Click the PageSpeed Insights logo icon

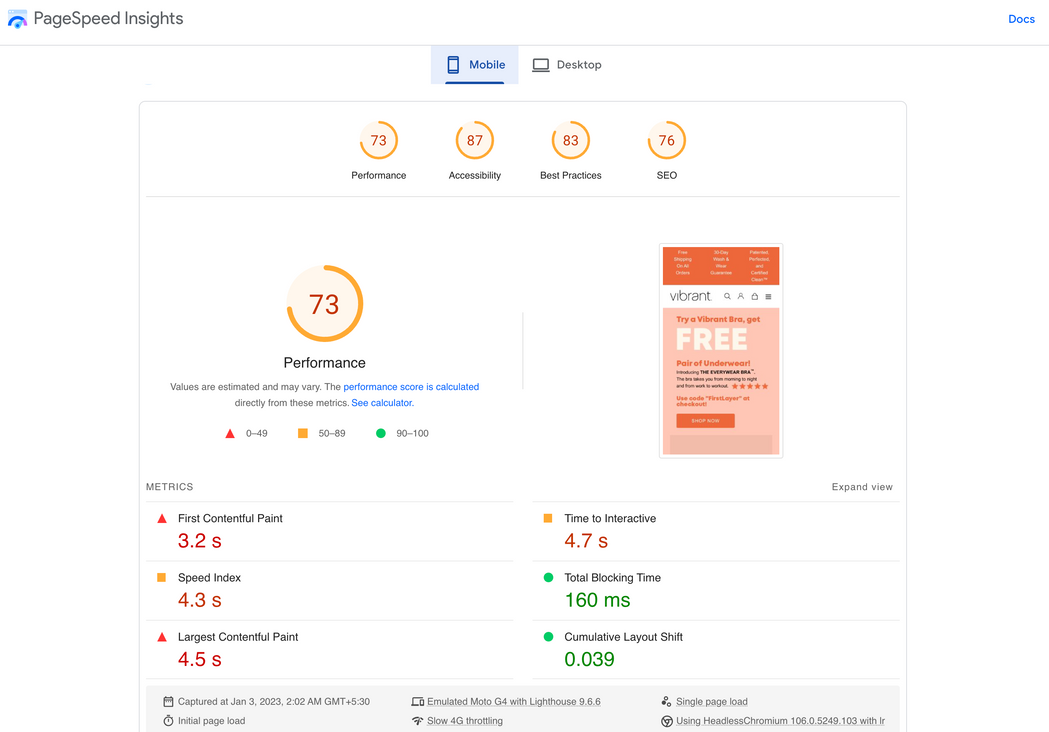(17, 19)
